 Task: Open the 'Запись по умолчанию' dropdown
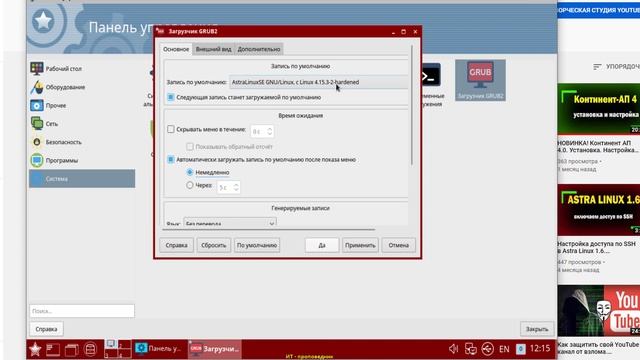tap(318, 82)
